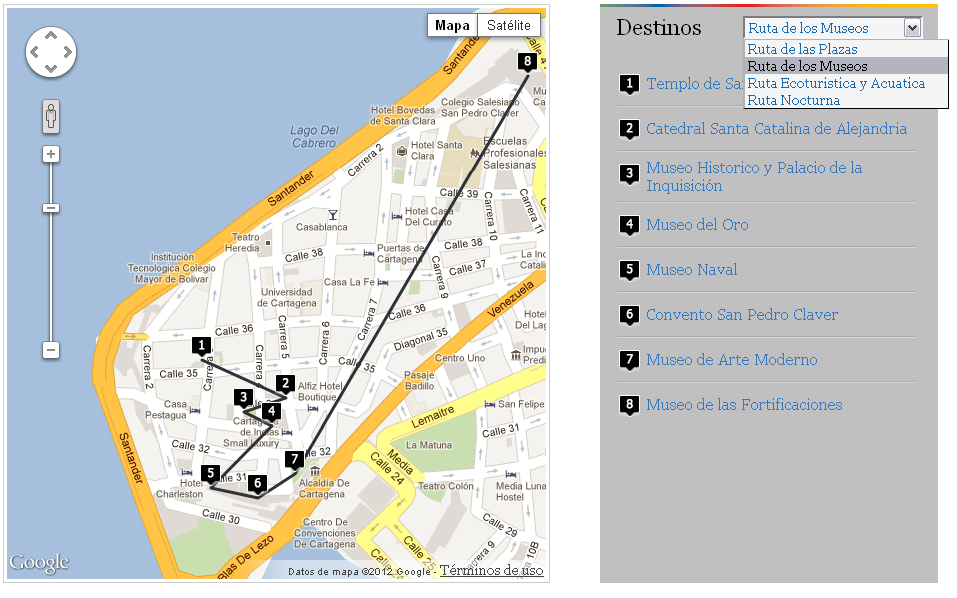Select map marker number 5
957x598 pixels.
coord(209,473)
